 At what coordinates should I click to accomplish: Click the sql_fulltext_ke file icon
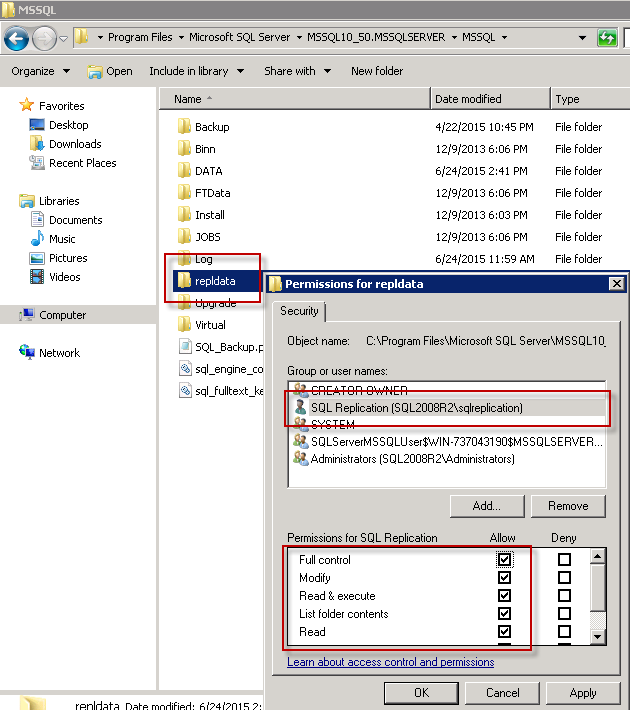tap(185, 390)
